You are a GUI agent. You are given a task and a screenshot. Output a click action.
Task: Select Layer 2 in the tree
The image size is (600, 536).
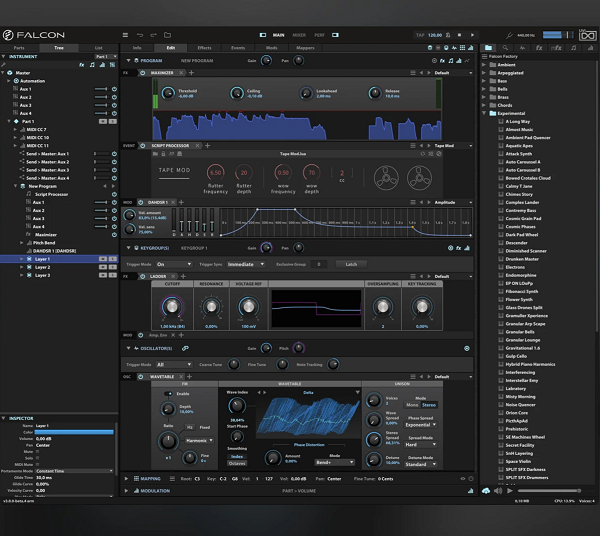42,267
